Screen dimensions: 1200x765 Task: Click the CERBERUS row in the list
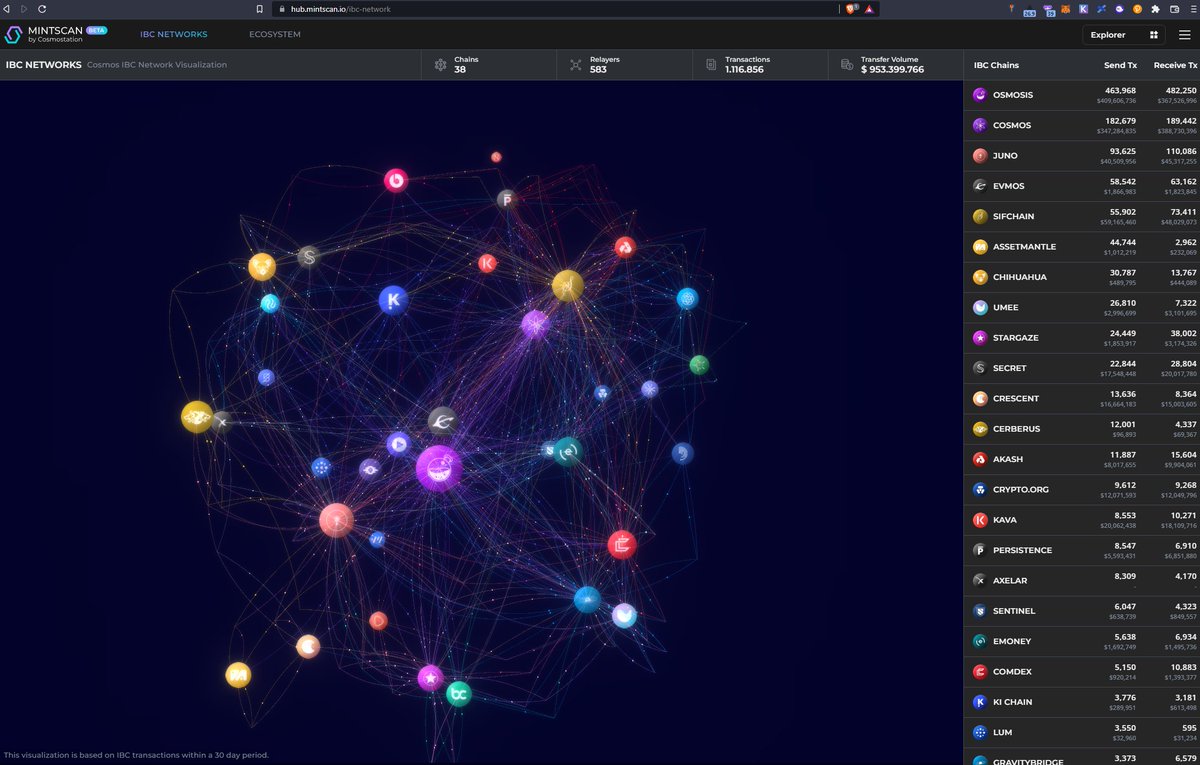[1082, 429]
